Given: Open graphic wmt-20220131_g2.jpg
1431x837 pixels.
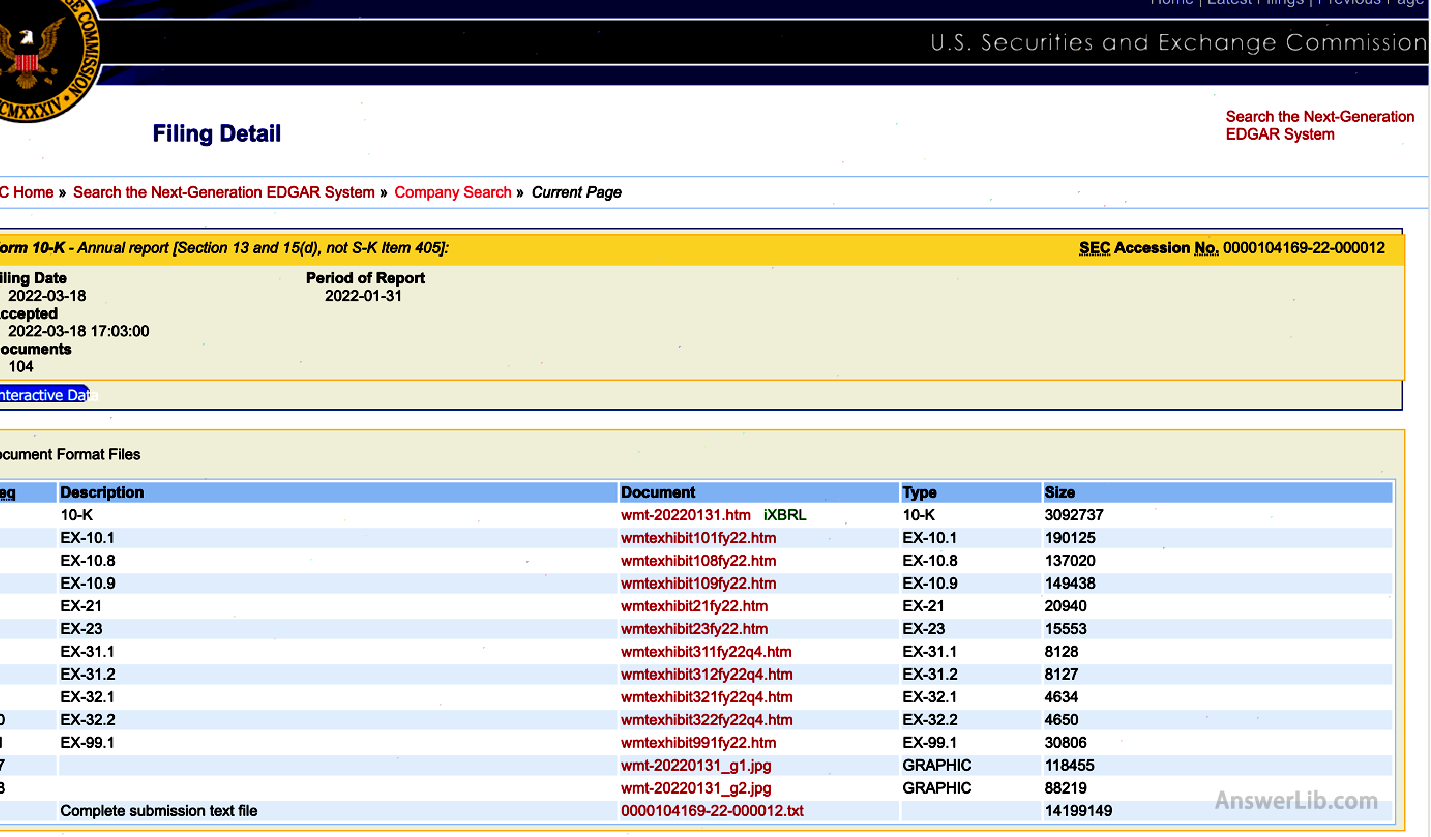Looking at the screenshot, I should pos(696,788).
